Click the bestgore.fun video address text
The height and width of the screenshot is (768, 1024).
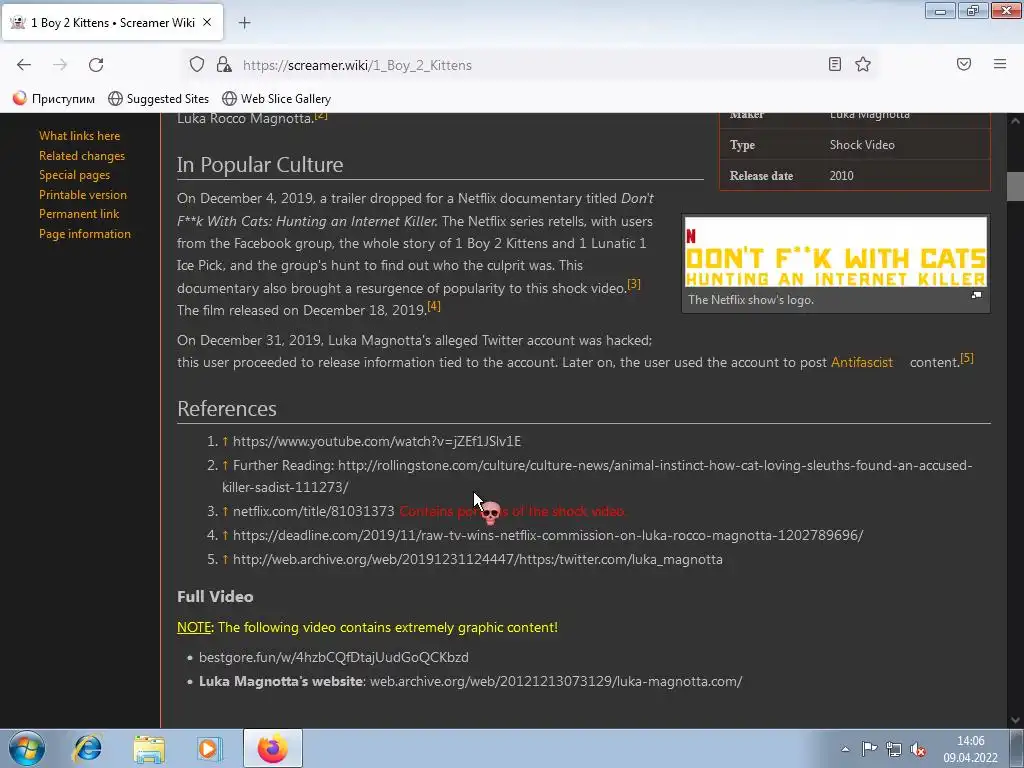334,657
